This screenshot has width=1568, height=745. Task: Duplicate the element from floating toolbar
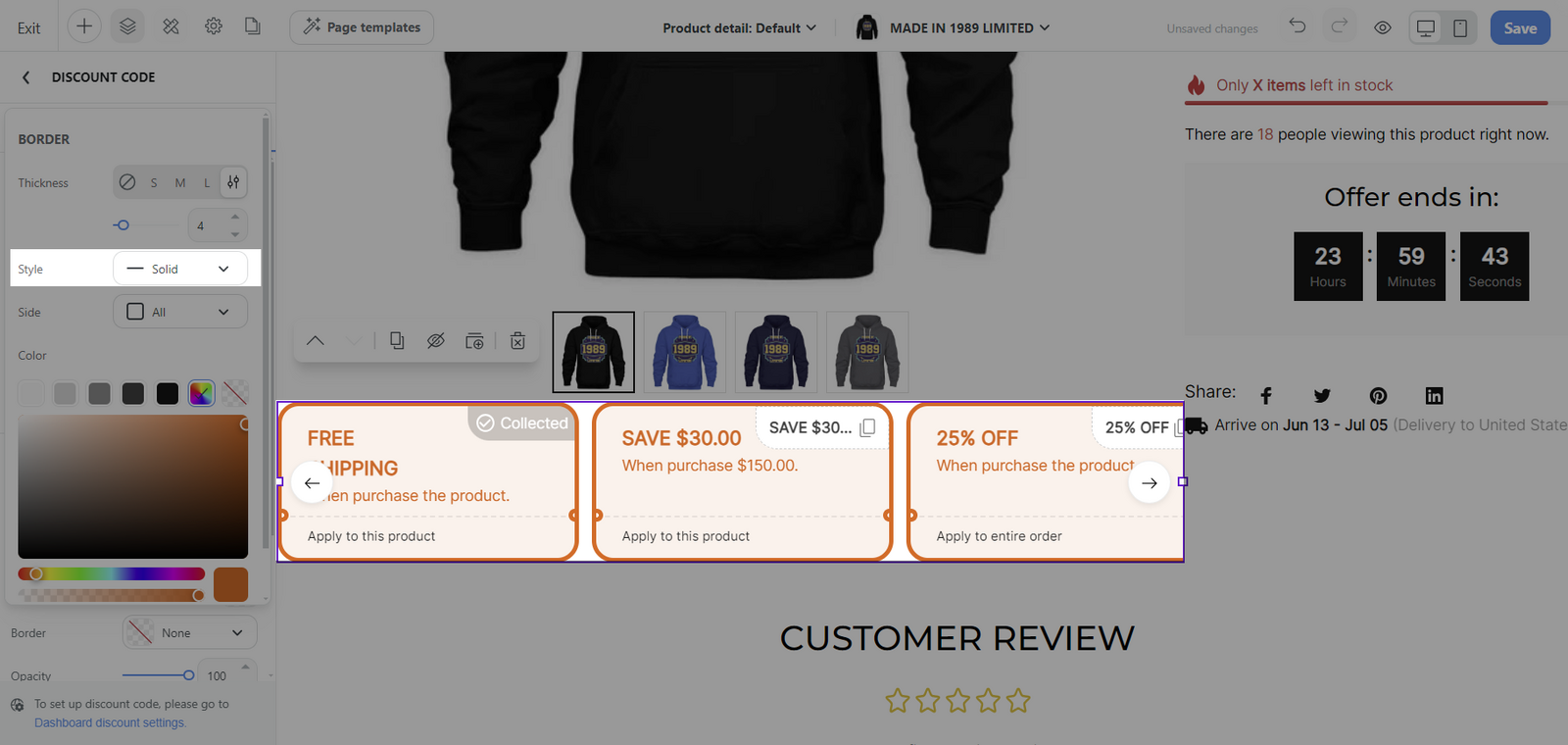pos(397,341)
